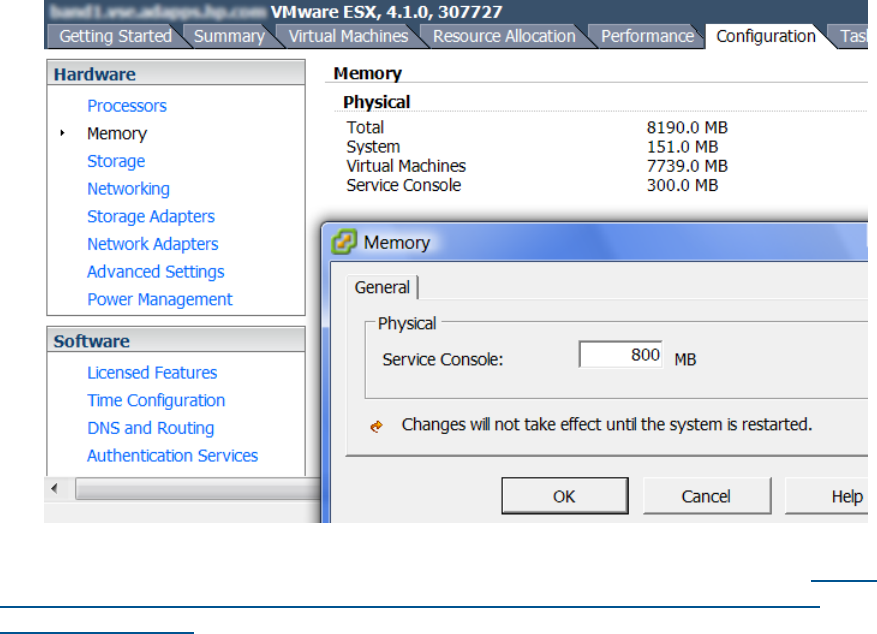Click the restart warning arrow icon

[x=377, y=425]
